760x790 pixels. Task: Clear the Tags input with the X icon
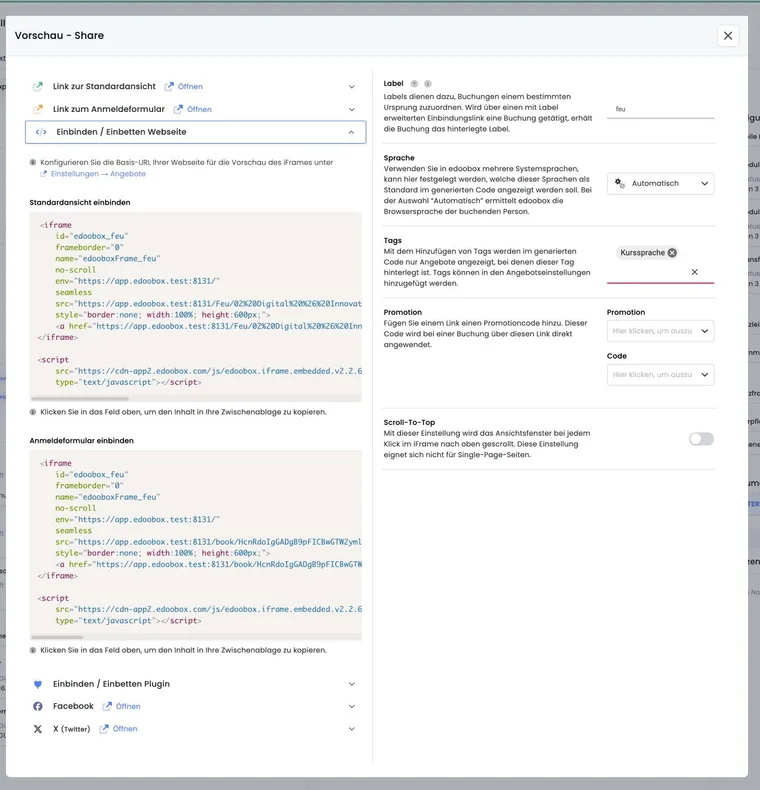[x=694, y=272]
